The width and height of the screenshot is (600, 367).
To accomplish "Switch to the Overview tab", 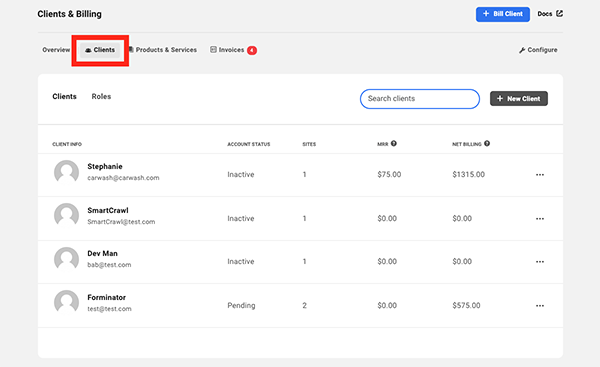I will coord(56,50).
